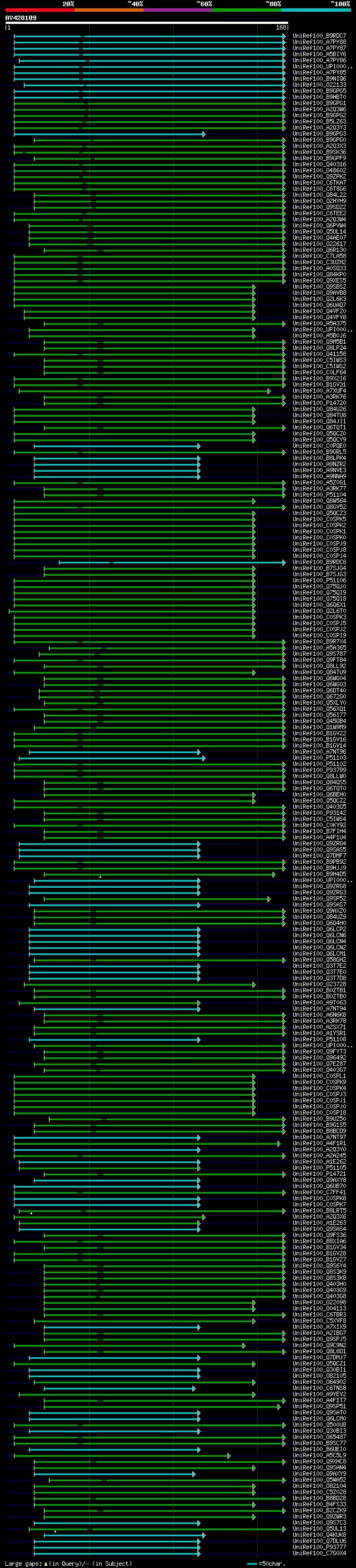The image size is (356, 1568).
Task: Click the green ~80% legend segment
Action: pos(247,10)
